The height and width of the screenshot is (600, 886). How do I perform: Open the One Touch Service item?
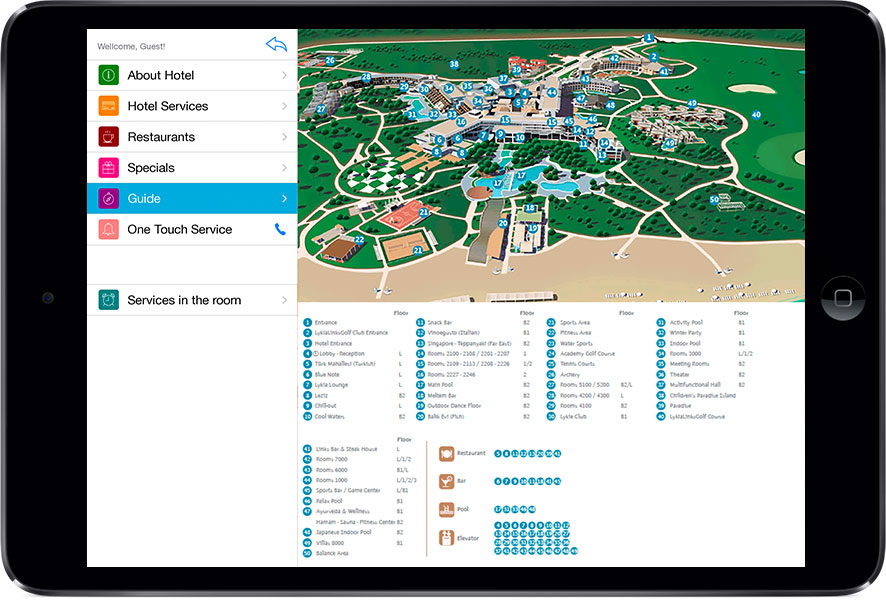point(192,229)
